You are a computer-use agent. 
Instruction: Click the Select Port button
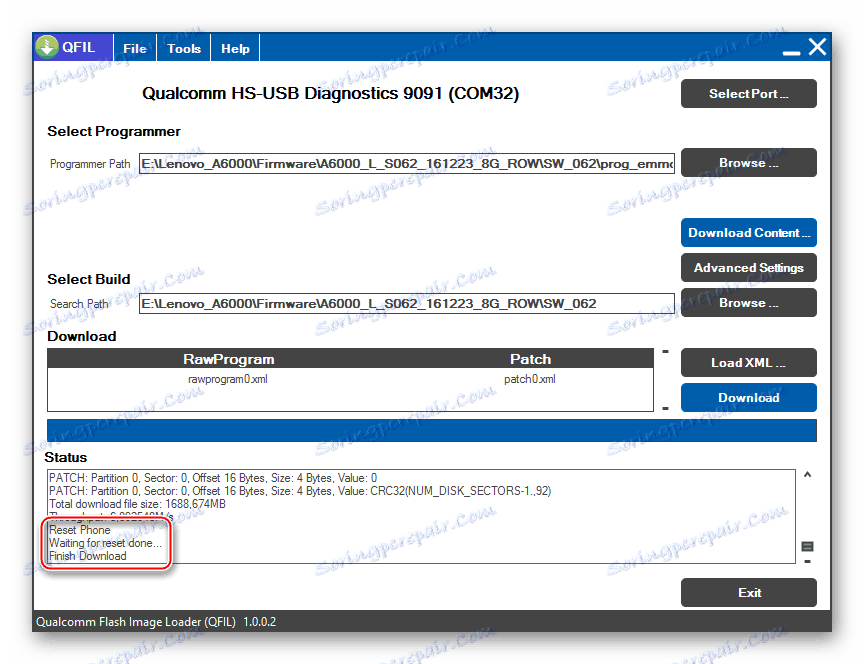tap(749, 94)
